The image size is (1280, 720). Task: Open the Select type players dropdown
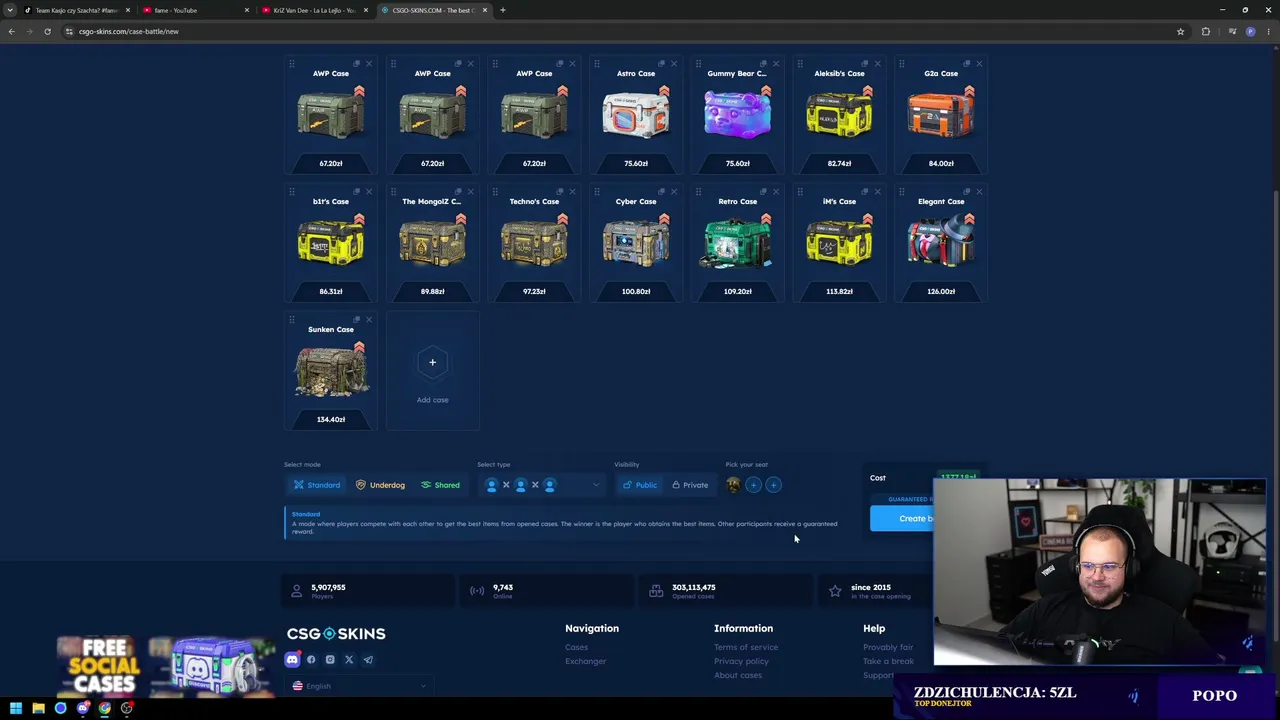(x=541, y=485)
